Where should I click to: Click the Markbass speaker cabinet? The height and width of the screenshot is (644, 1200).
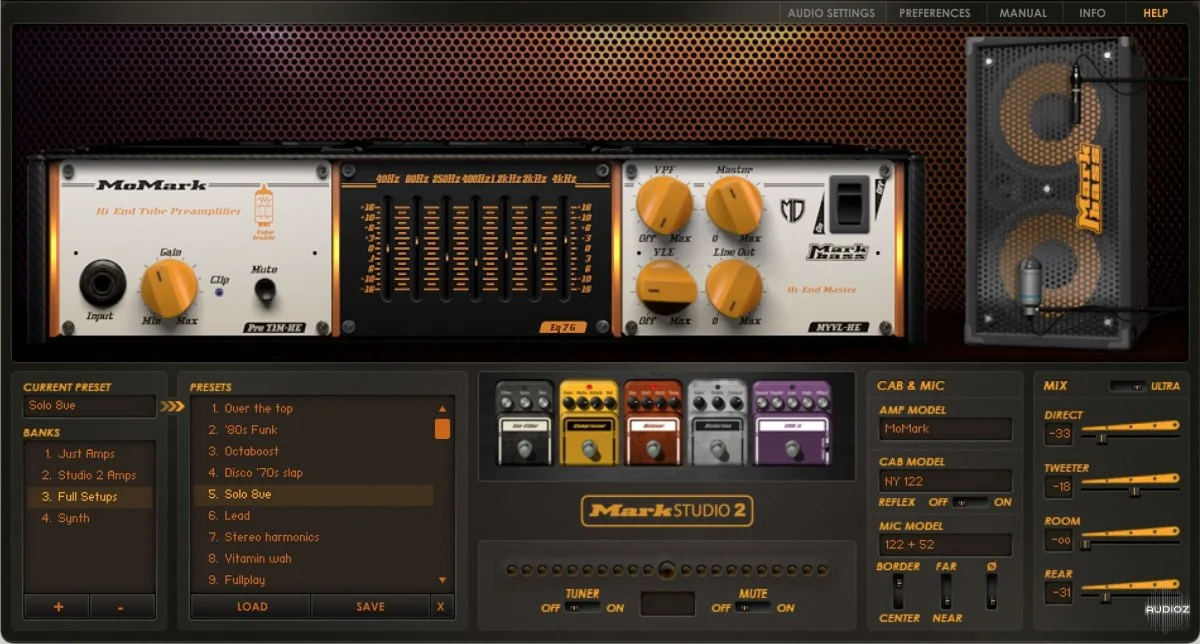1056,190
